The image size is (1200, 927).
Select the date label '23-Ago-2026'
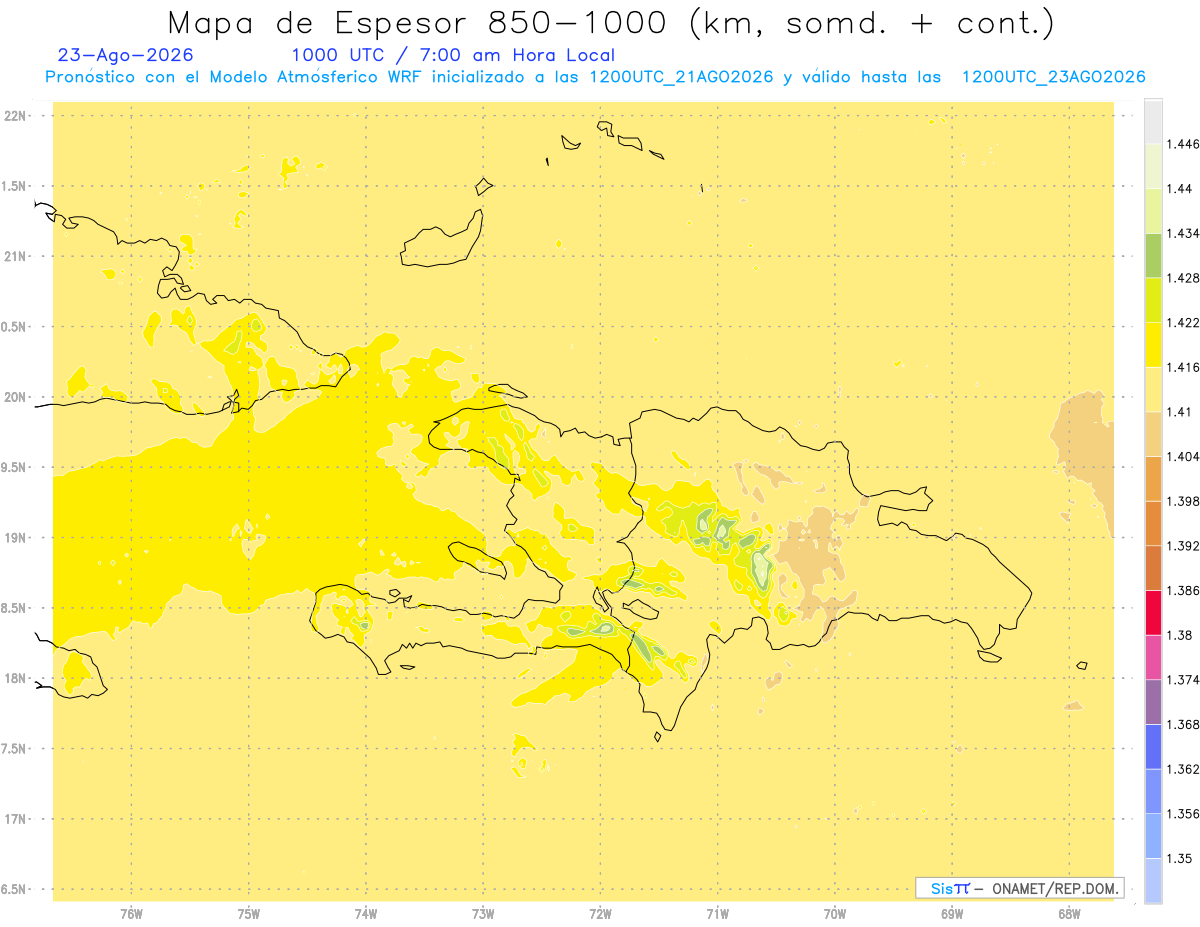(x=126, y=56)
